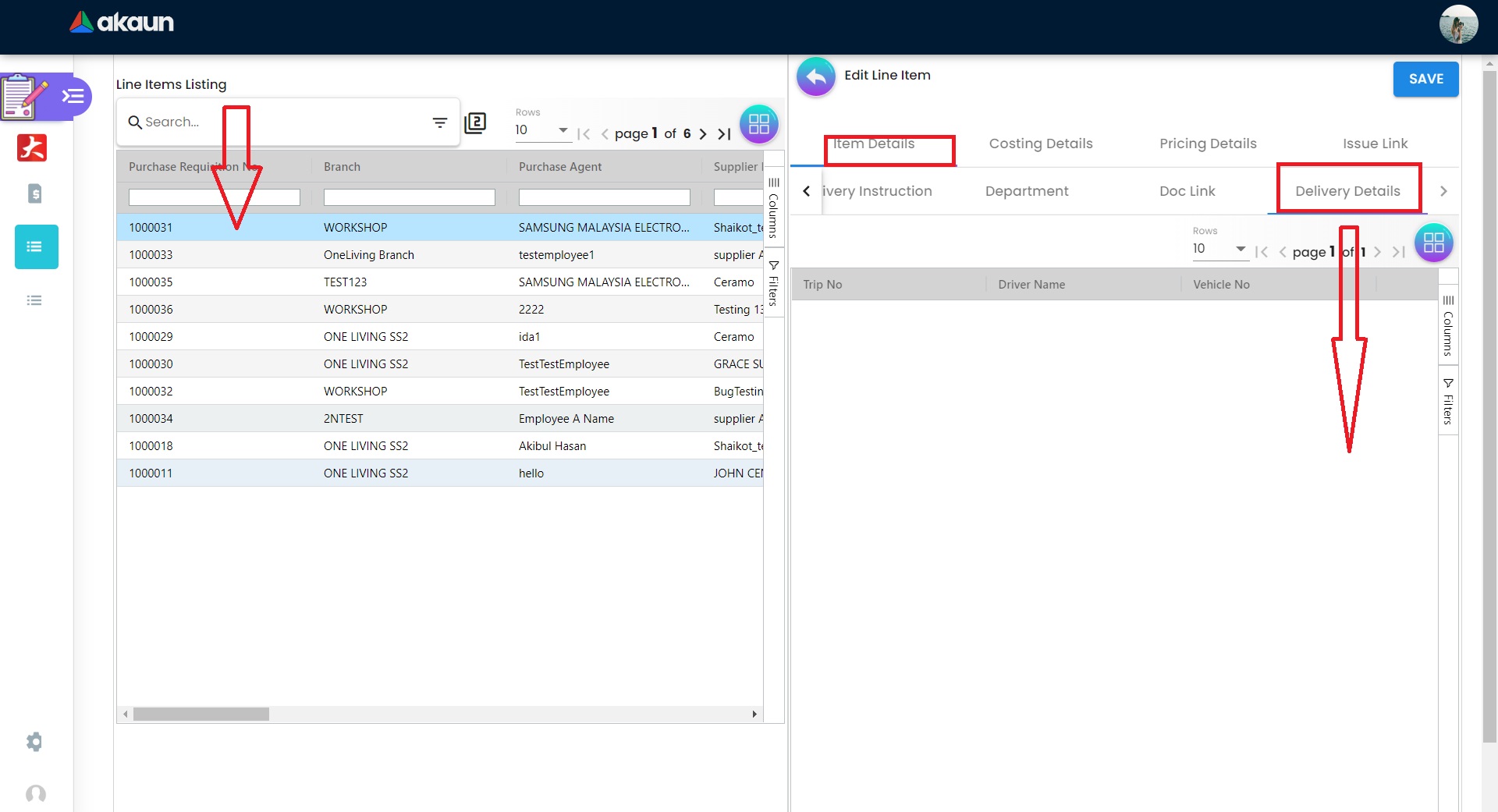Viewport: 1498px width, 812px height.
Task: Click the stacked pages icon next to search
Action: pos(475,123)
